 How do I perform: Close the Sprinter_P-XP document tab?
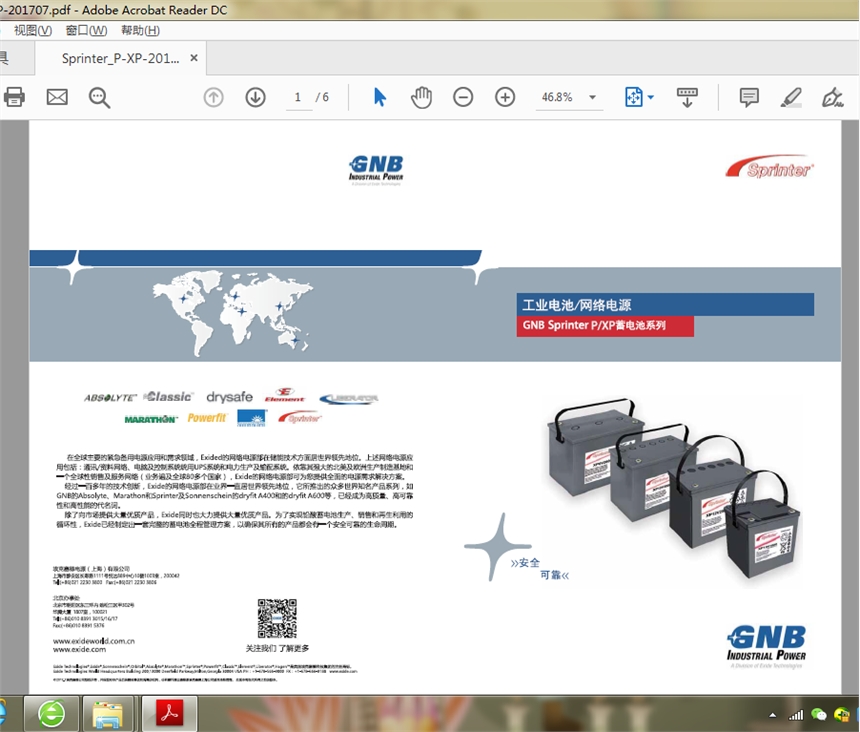click(194, 58)
